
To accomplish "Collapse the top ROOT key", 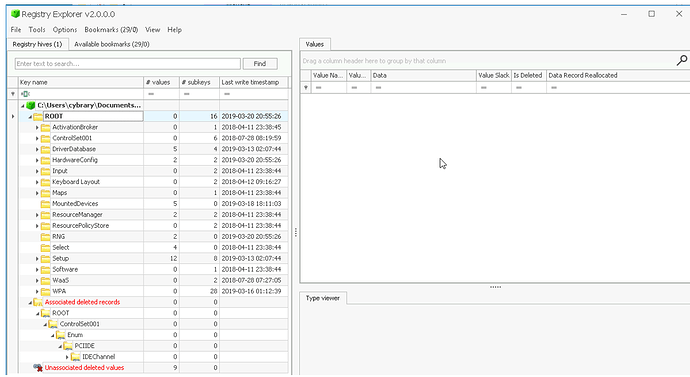I will click(x=30, y=117).
